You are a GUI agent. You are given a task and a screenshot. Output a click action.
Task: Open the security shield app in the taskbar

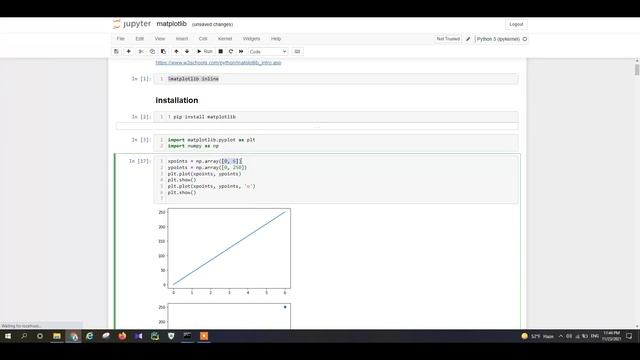point(171,336)
